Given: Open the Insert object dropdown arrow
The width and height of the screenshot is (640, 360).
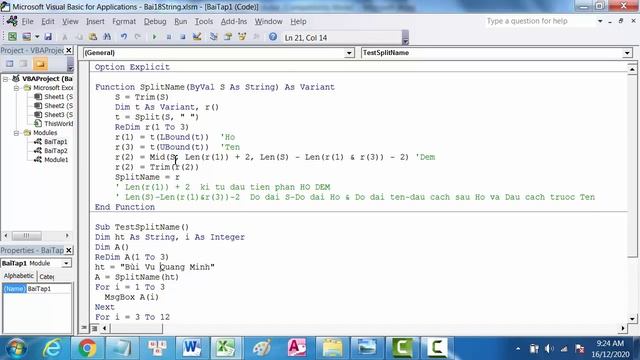Looking at the screenshot, I should click(x=37, y=37).
